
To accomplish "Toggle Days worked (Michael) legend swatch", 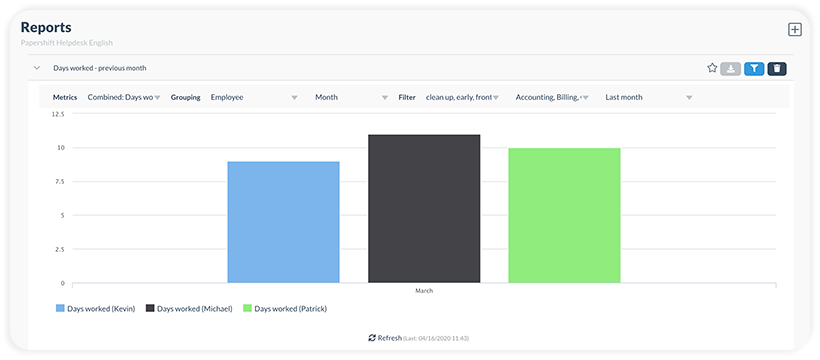I will point(150,309).
